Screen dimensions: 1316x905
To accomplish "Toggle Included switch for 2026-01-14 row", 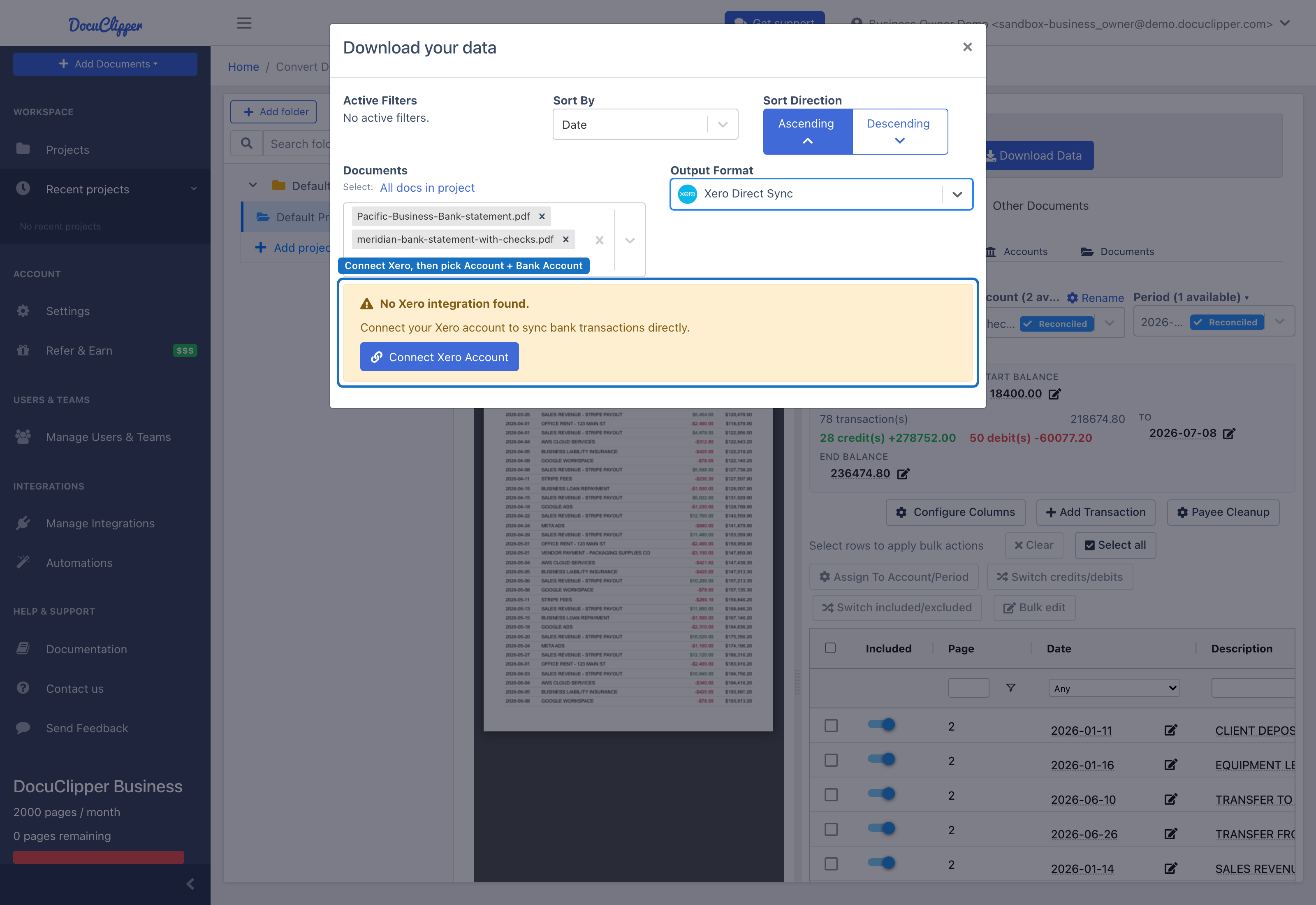I will [x=881, y=863].
